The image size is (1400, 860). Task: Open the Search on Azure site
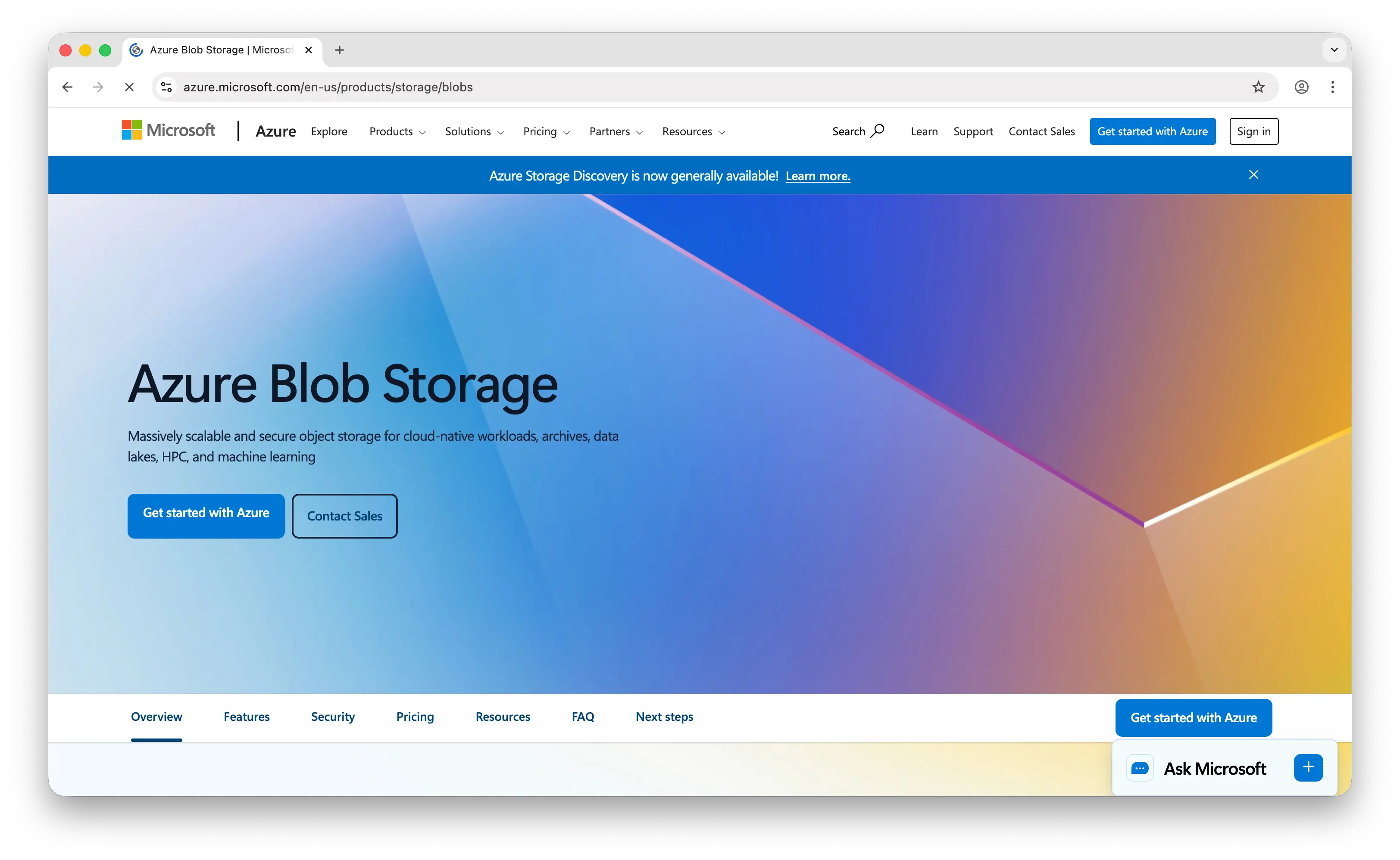click(x=857, y=131)
